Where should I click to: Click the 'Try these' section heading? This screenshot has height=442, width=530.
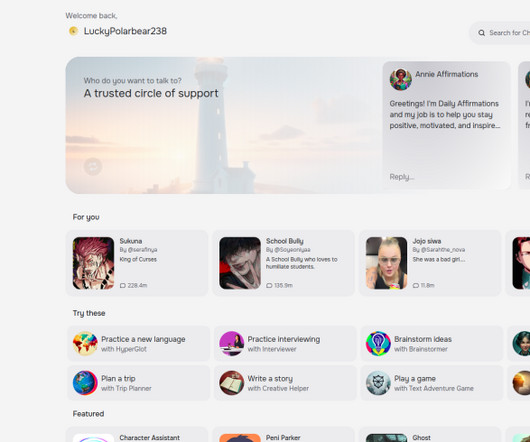(89, 313)
